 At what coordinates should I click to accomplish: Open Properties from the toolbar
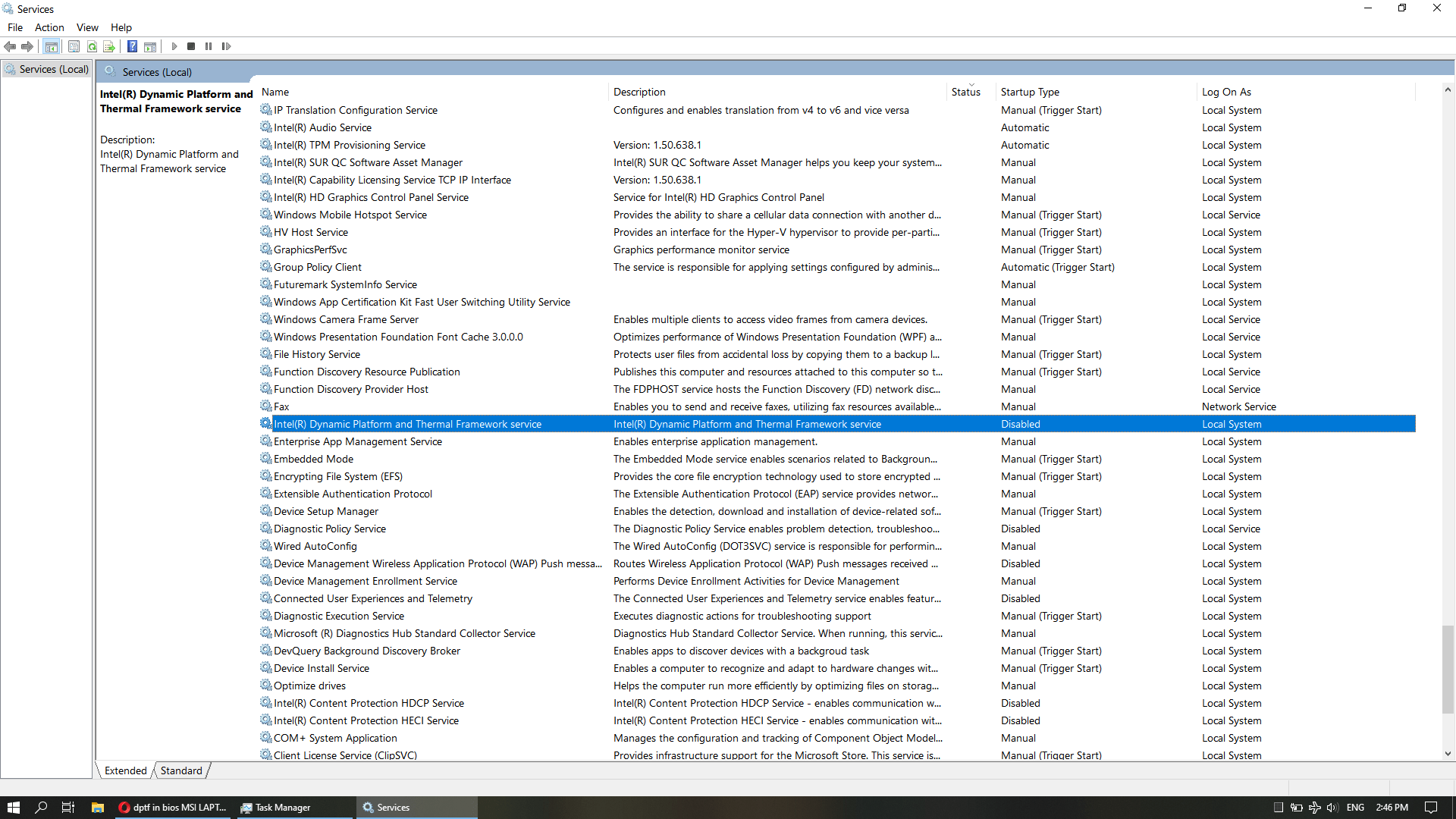point(74,47)
